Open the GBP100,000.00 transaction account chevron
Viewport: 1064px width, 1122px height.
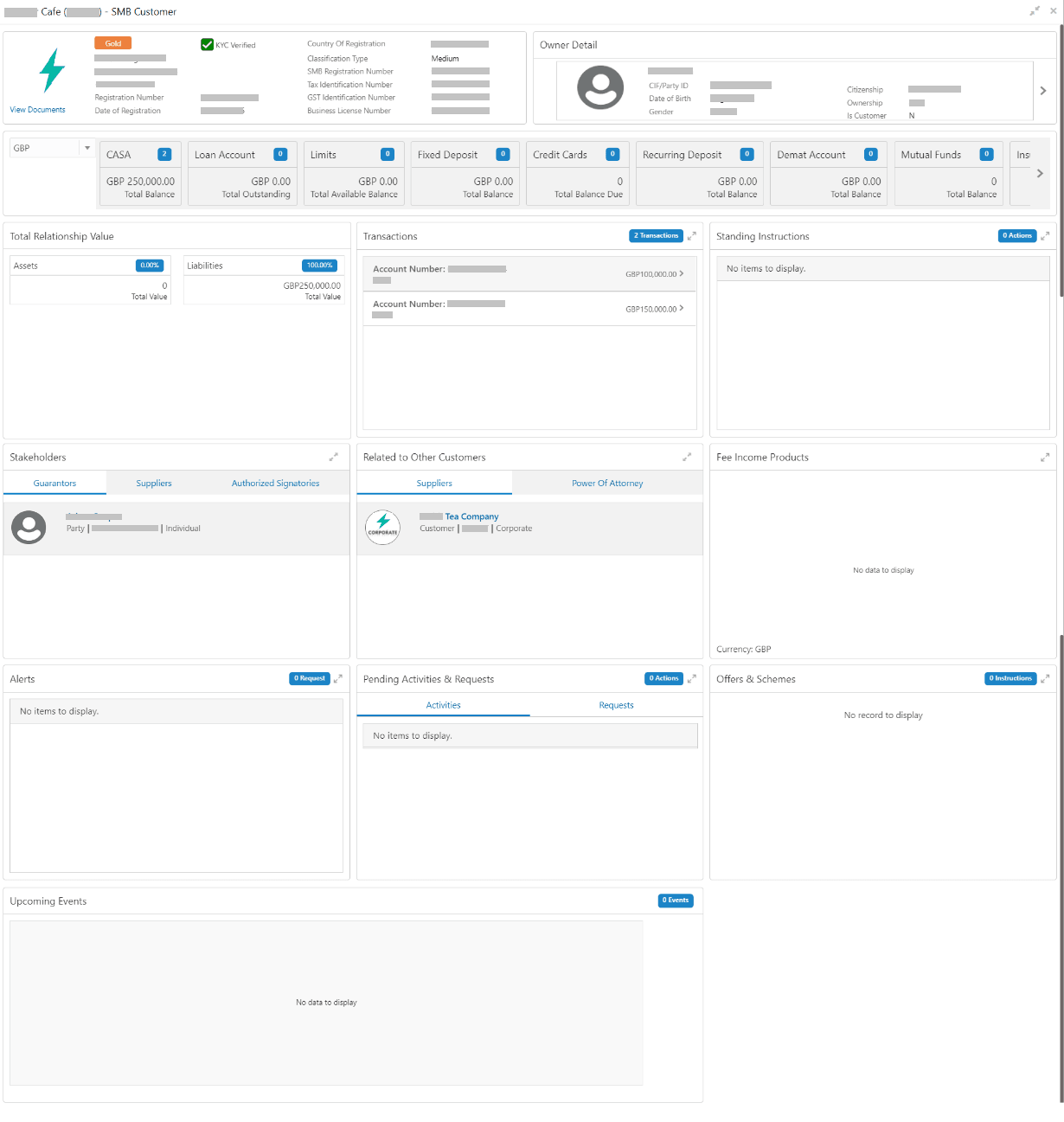[682, 273]
